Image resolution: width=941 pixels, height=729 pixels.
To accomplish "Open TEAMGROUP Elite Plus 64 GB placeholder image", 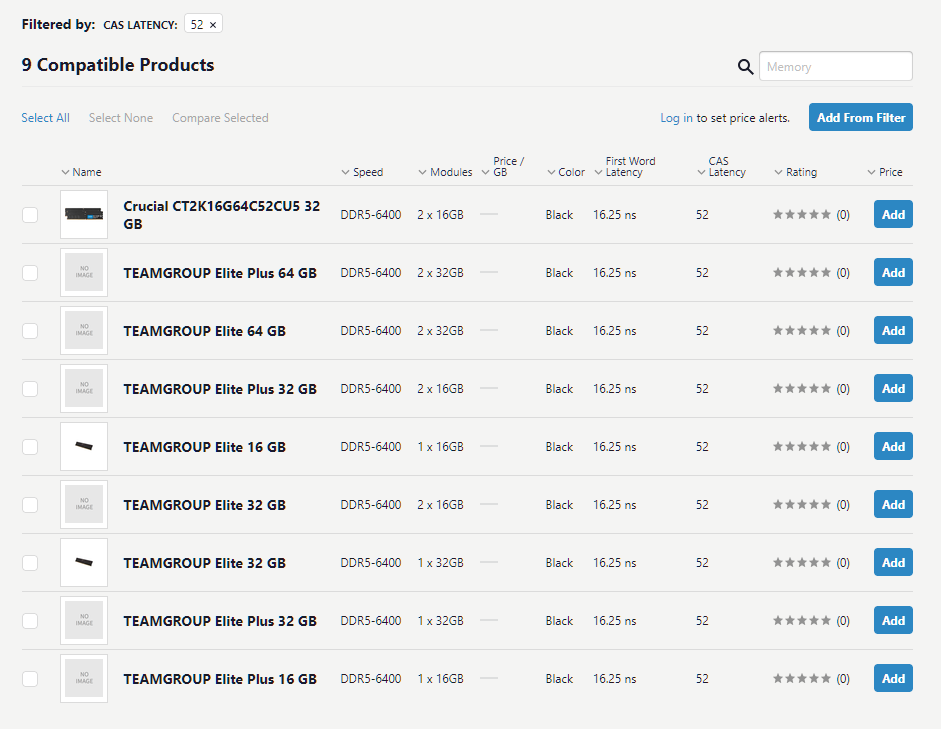I will click(84, 272).
